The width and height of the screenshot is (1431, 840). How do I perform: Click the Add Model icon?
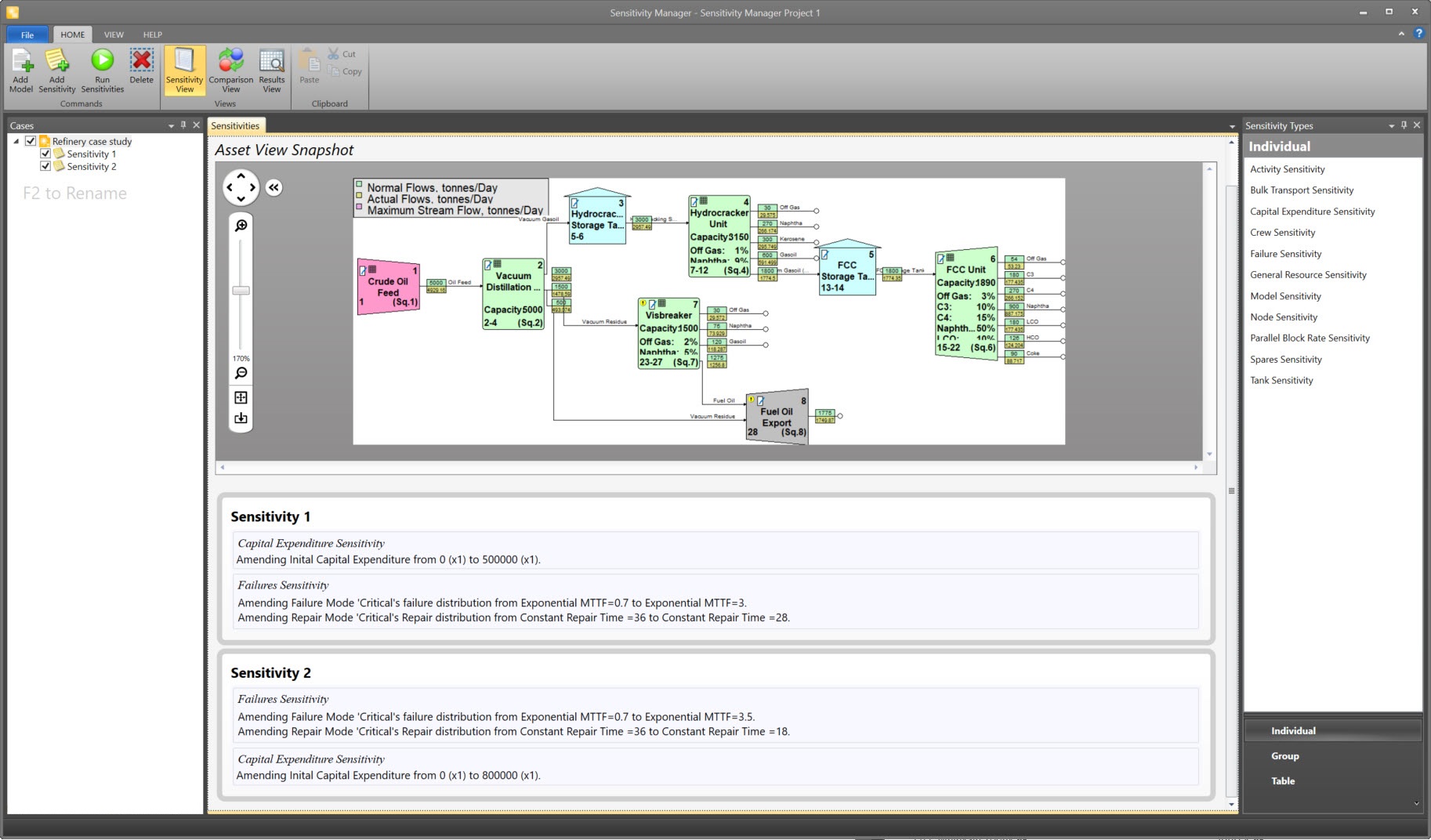tap(21, 62)
